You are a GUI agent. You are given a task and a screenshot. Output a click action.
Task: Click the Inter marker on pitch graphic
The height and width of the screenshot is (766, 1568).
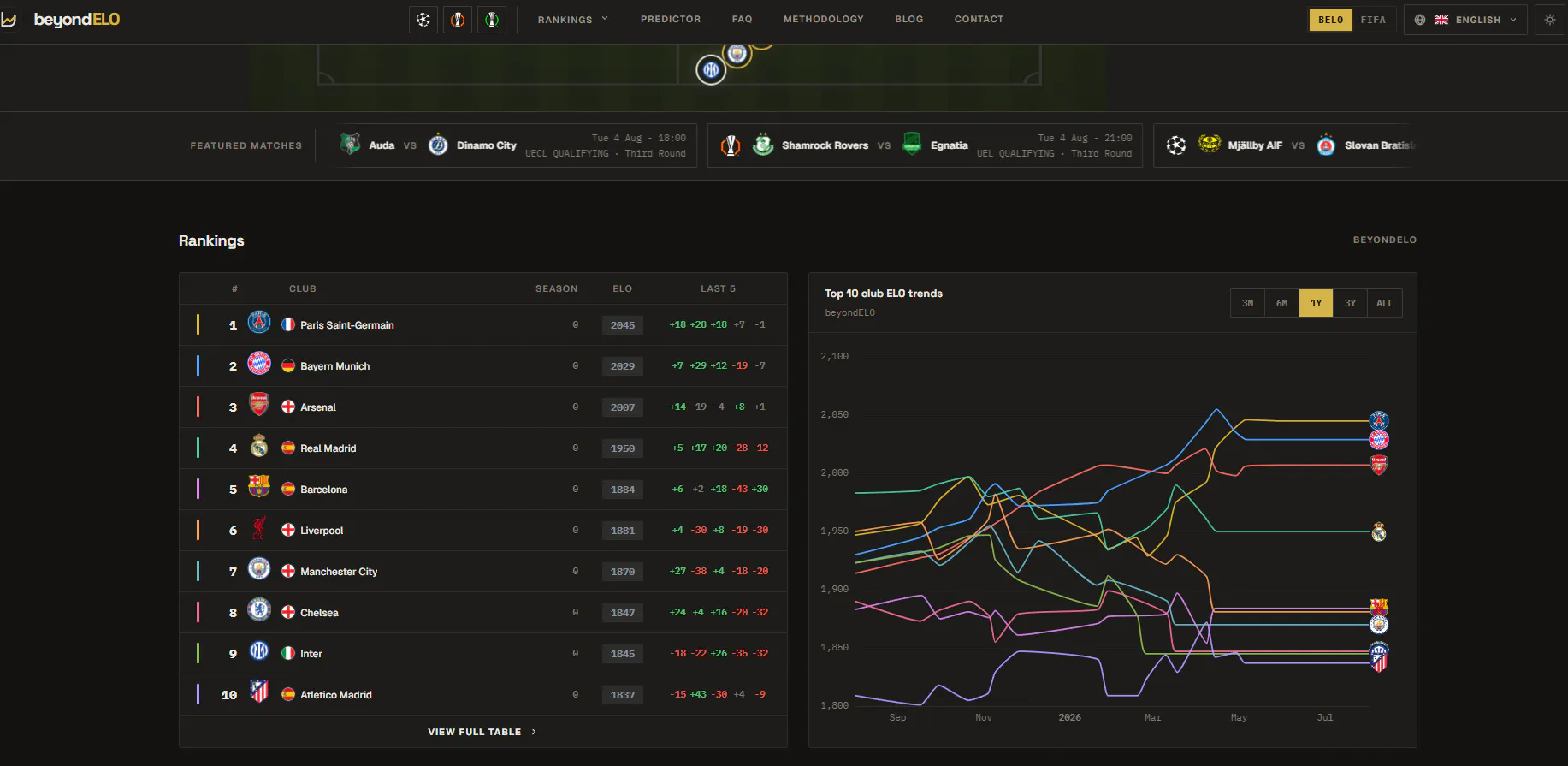pos(711,69)
